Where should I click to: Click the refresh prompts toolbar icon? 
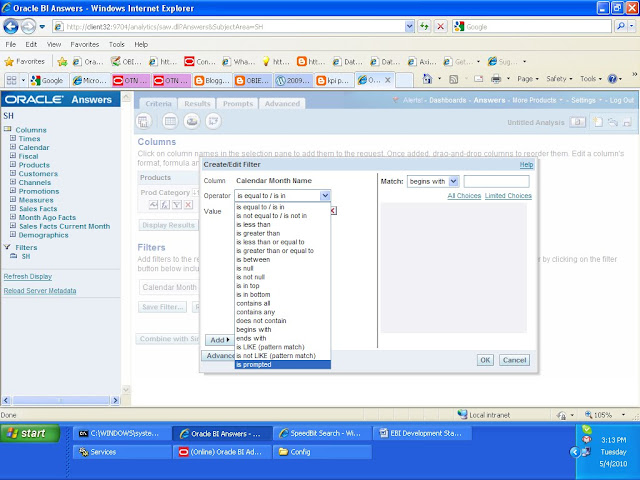[x=213, y=121]
